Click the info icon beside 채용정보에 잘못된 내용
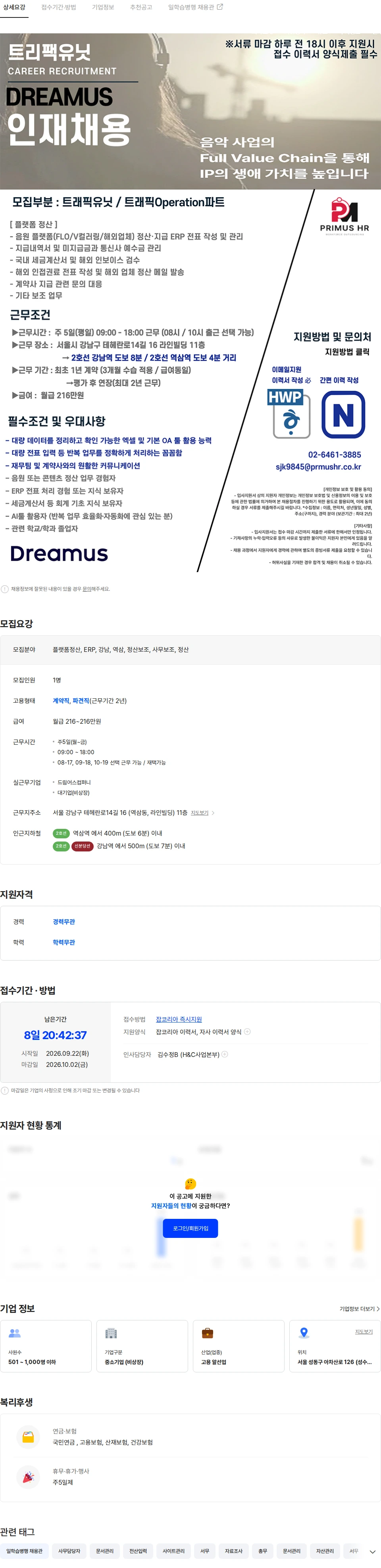 (5, 589)
